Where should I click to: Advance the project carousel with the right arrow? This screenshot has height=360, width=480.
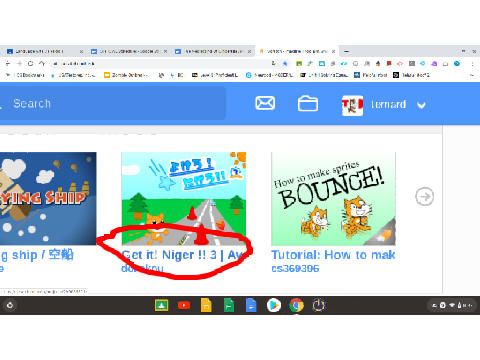coord(424,197)
